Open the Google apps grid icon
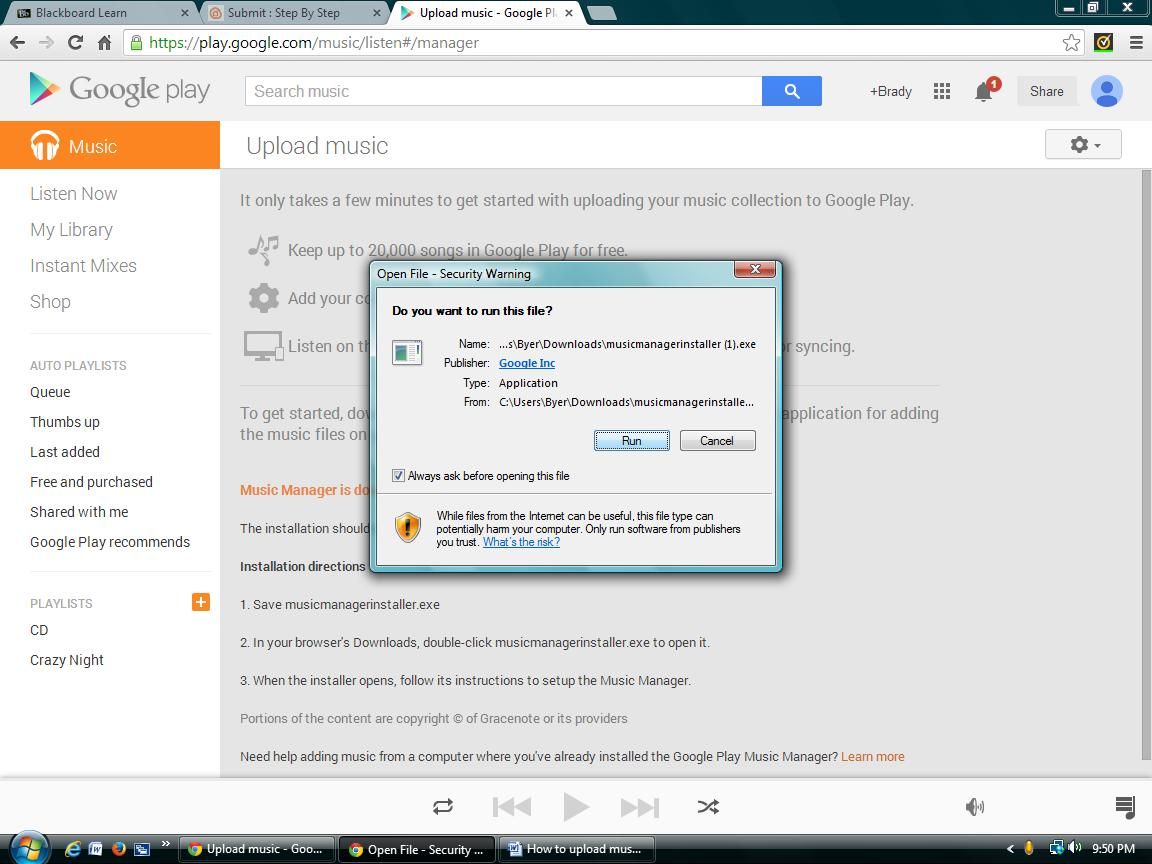Image resolution: width=1152 pixels, height=864 pixels. pos(941,91)
